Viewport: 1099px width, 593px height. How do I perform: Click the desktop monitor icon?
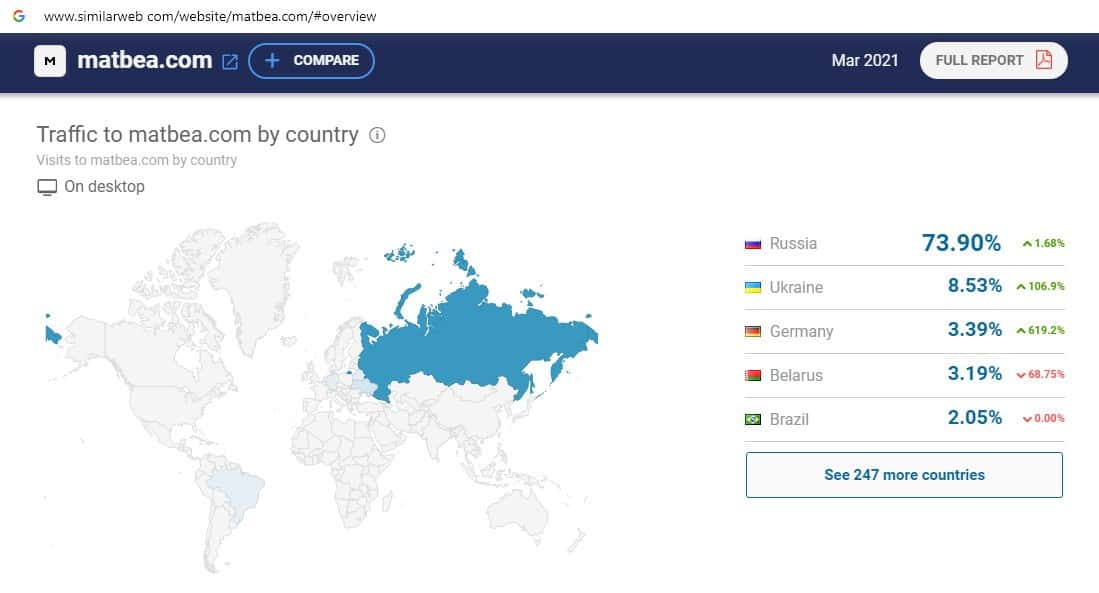click(x=47, y=187)
